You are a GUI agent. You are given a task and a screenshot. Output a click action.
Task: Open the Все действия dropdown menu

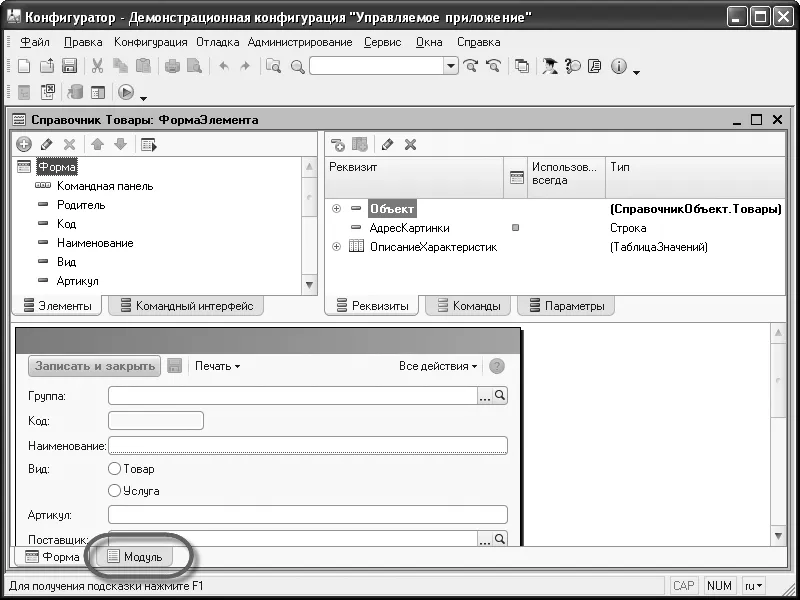[x=438, y=366]
